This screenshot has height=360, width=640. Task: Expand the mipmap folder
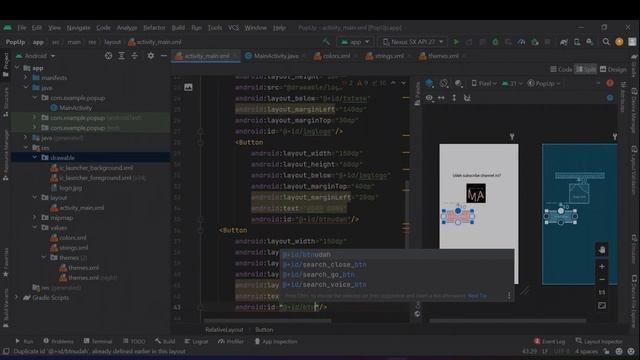[35, 218]
